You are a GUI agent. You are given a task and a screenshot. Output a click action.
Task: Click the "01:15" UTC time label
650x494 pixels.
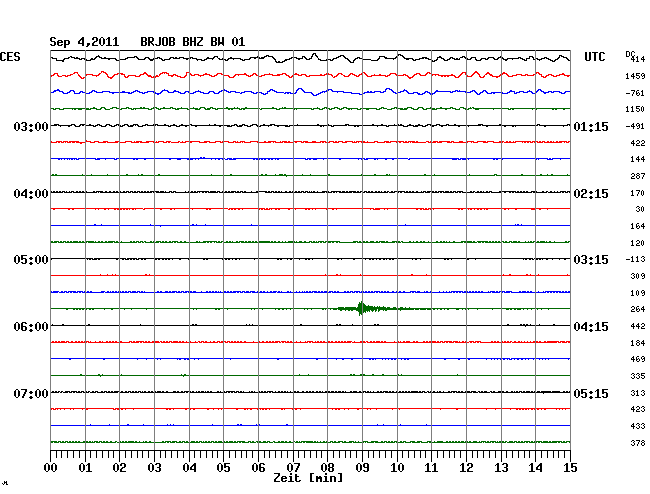click(x=591, y=127)
